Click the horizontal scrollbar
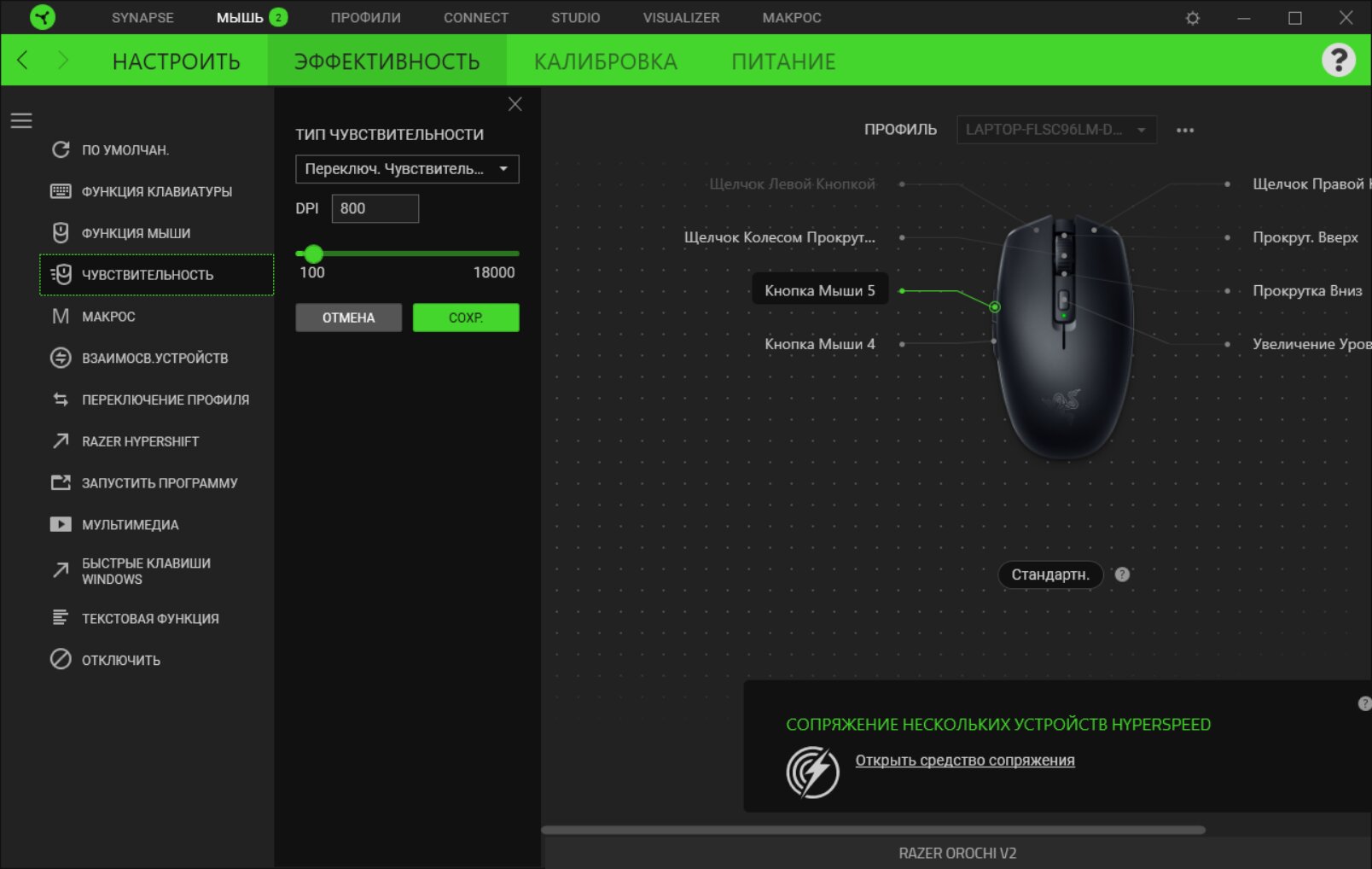 pos(873,830)
